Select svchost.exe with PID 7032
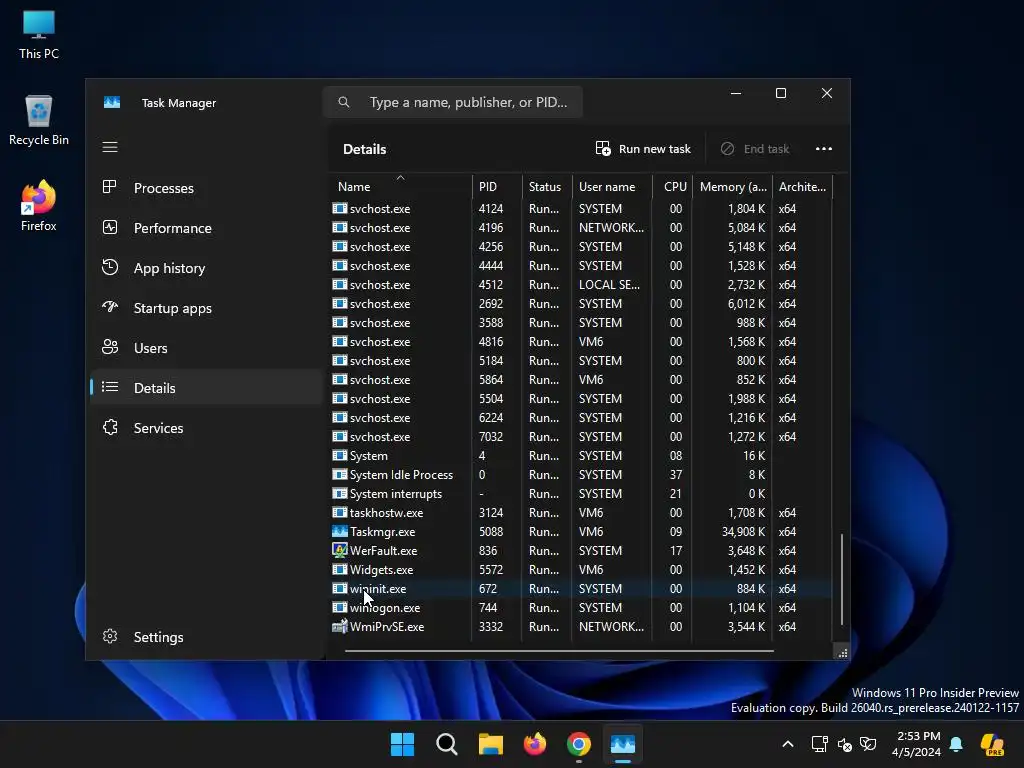 click(x=581, y=436)
